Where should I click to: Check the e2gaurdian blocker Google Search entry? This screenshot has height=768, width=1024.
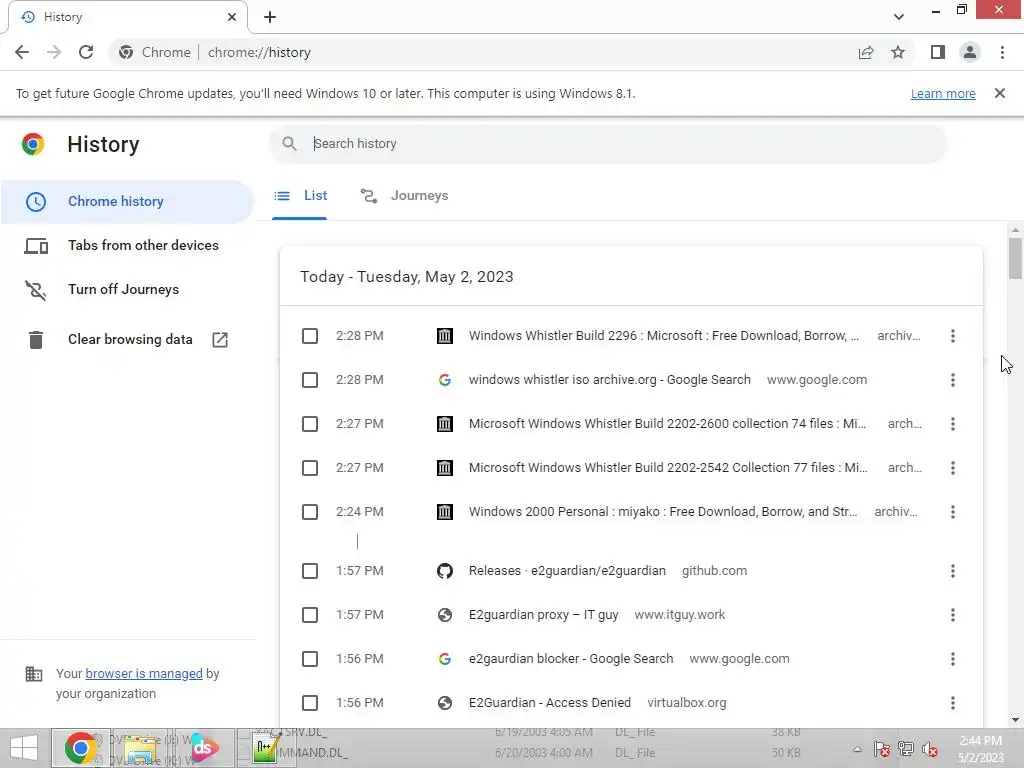[x=310, y=659]
